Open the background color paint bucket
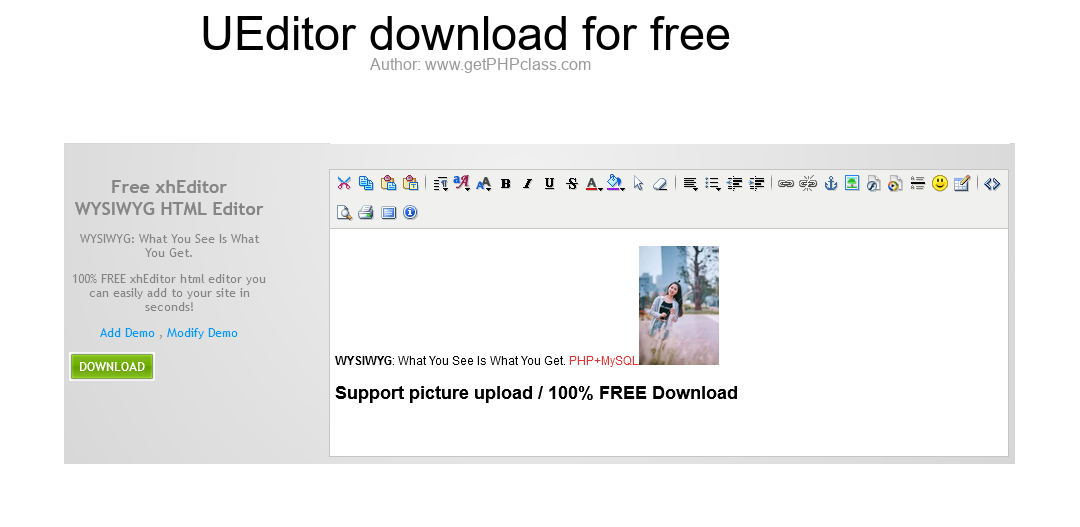Viewport: 1080px width, 527px height. coord(615,183)
